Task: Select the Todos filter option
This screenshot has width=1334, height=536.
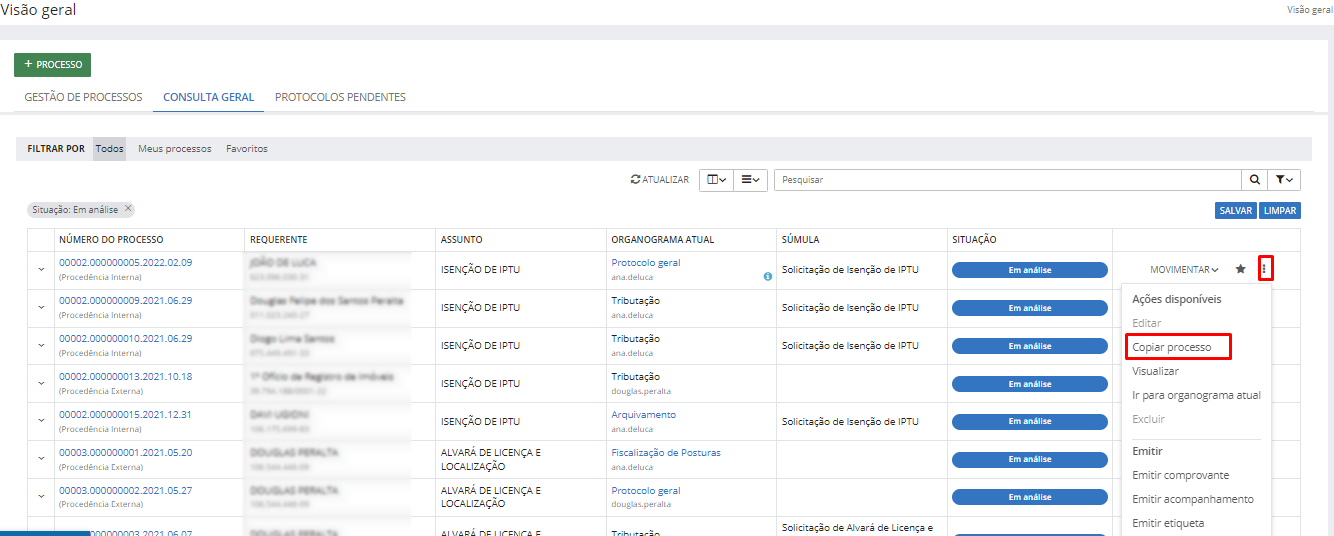Action: tap(109, 149)
